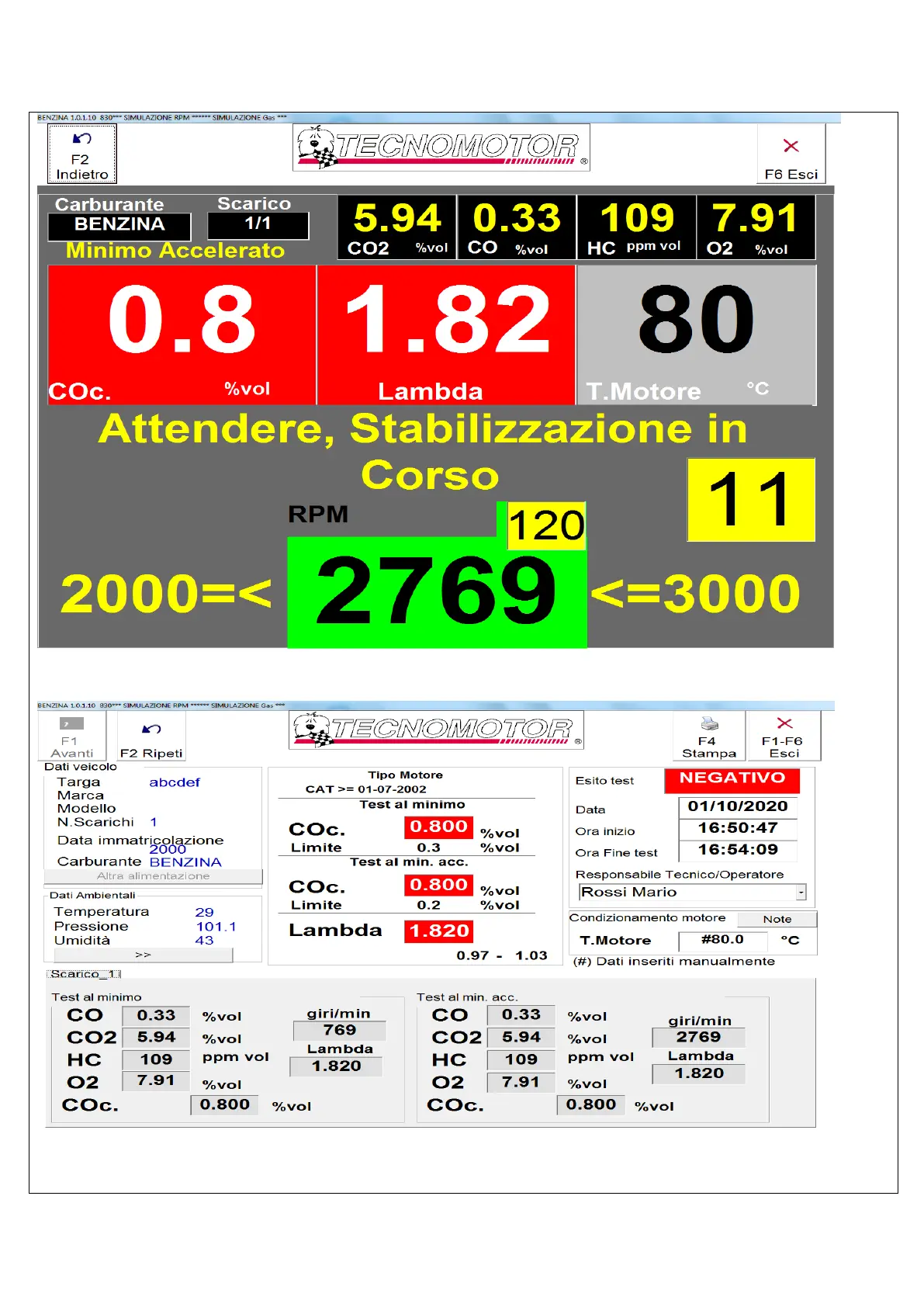Click the Temperatura value 29
924x1307 pixels.
[204, 913]
